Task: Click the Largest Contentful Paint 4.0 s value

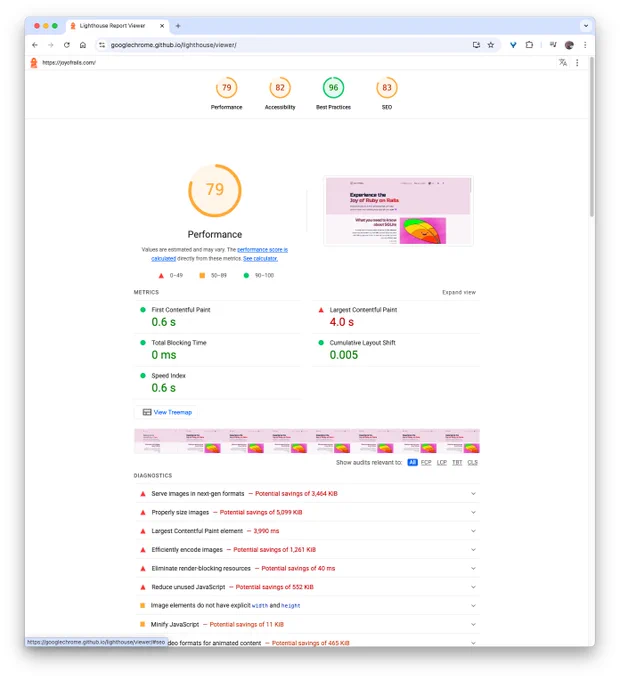Action: click(x=342, y=322)
